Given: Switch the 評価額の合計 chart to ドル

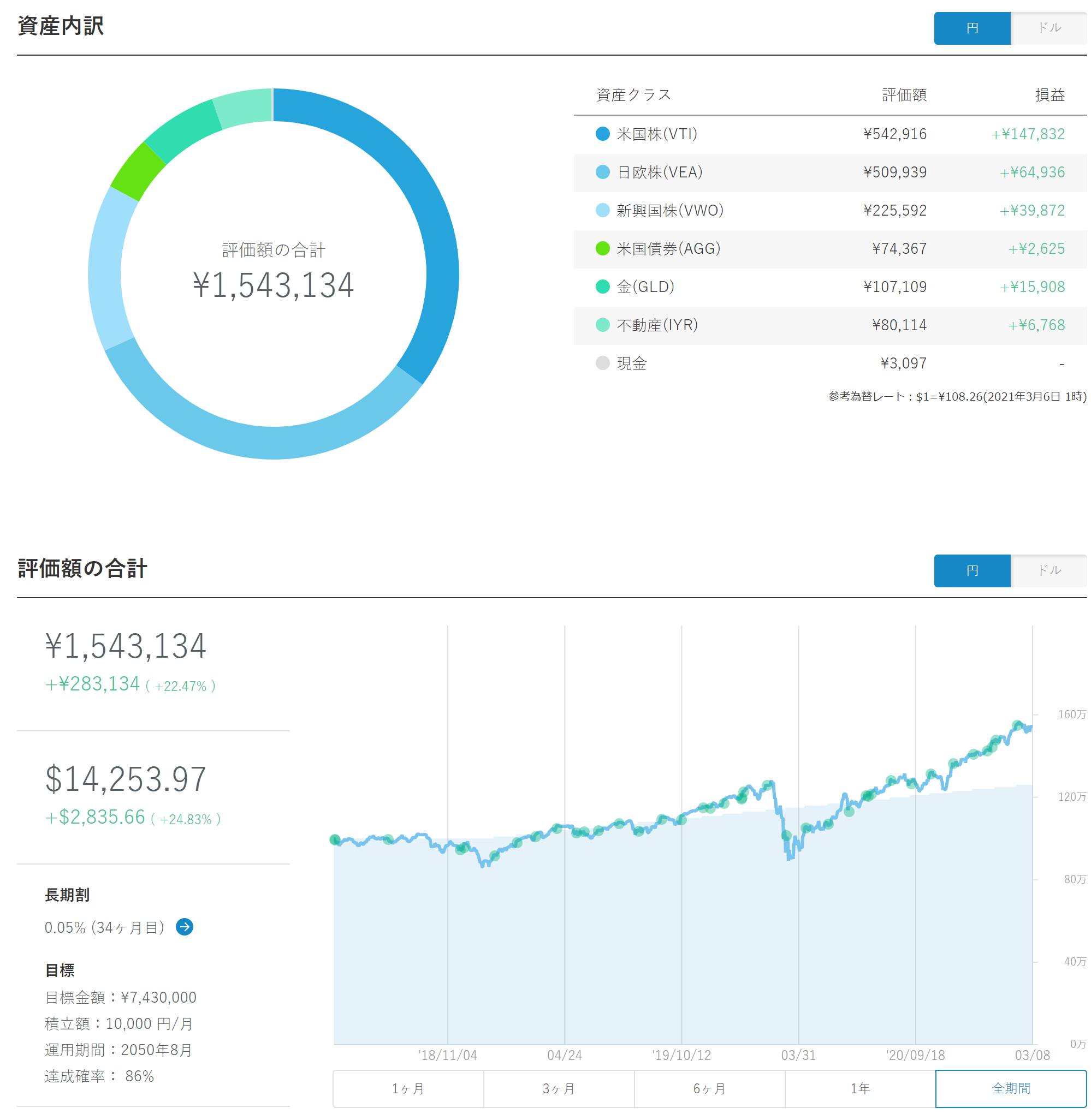Looking at the screenshot, I should click(x=1048, y=570).
